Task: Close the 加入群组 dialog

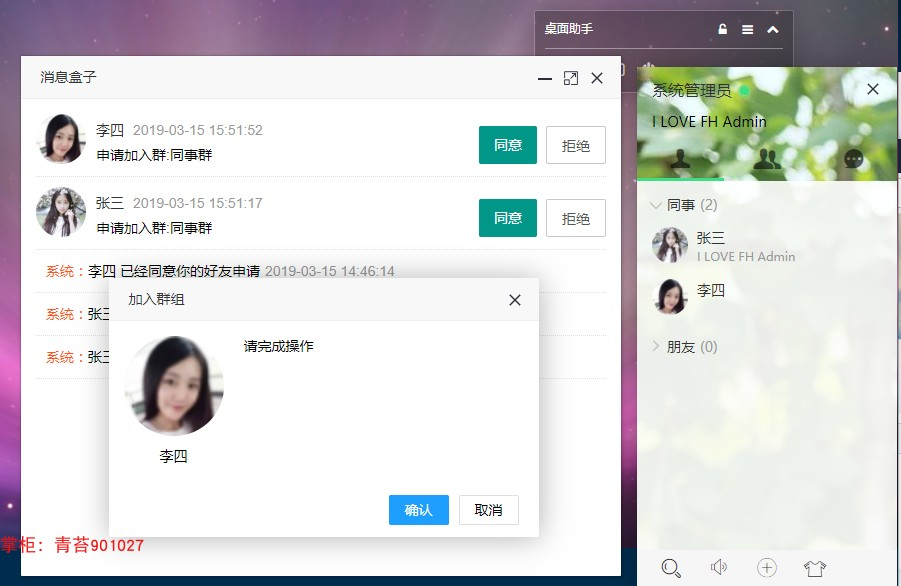Action: [x=515, y=300]
